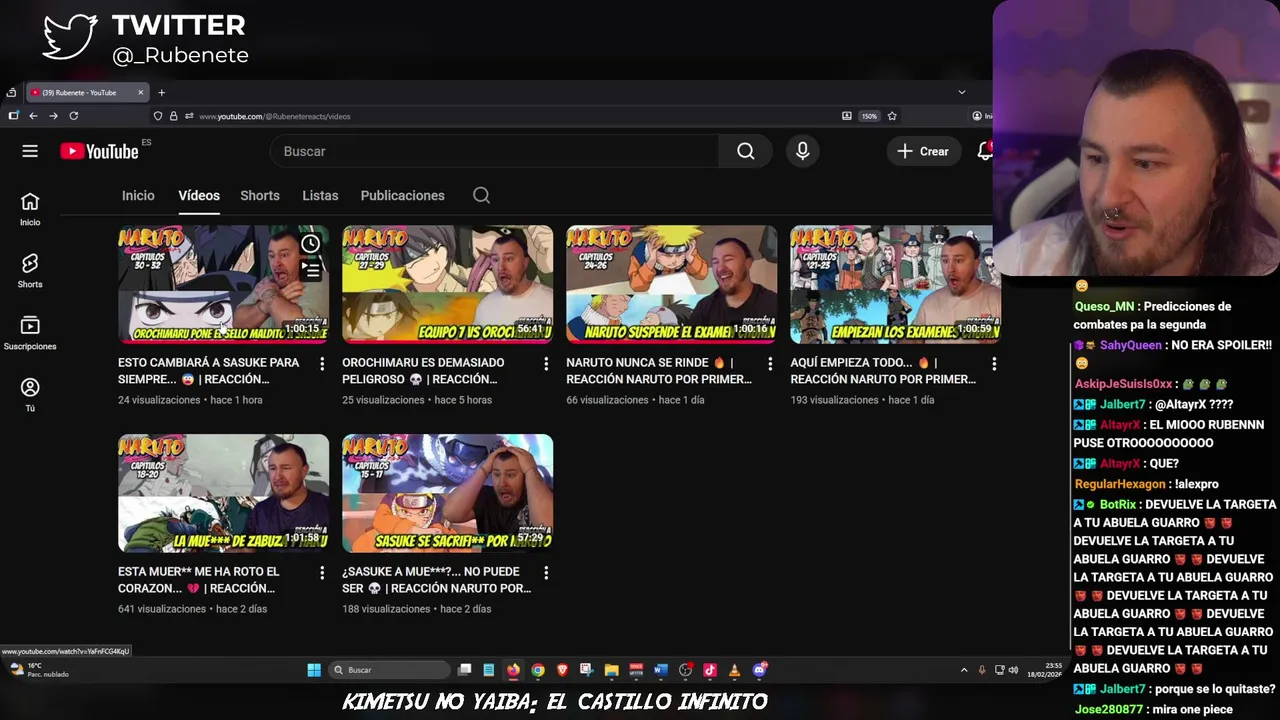Open Shorts in the left sidebar

point(30,270)
